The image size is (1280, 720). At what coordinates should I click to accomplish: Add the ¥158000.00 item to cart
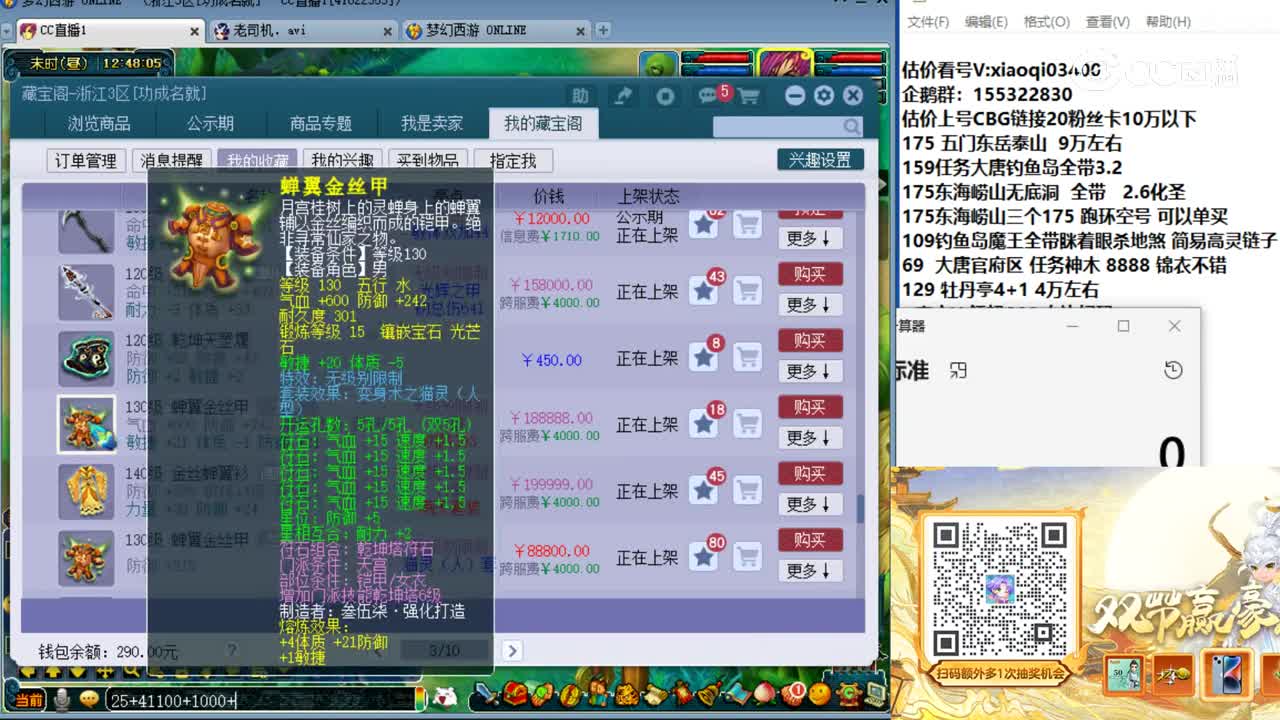(x=747, y=291)
